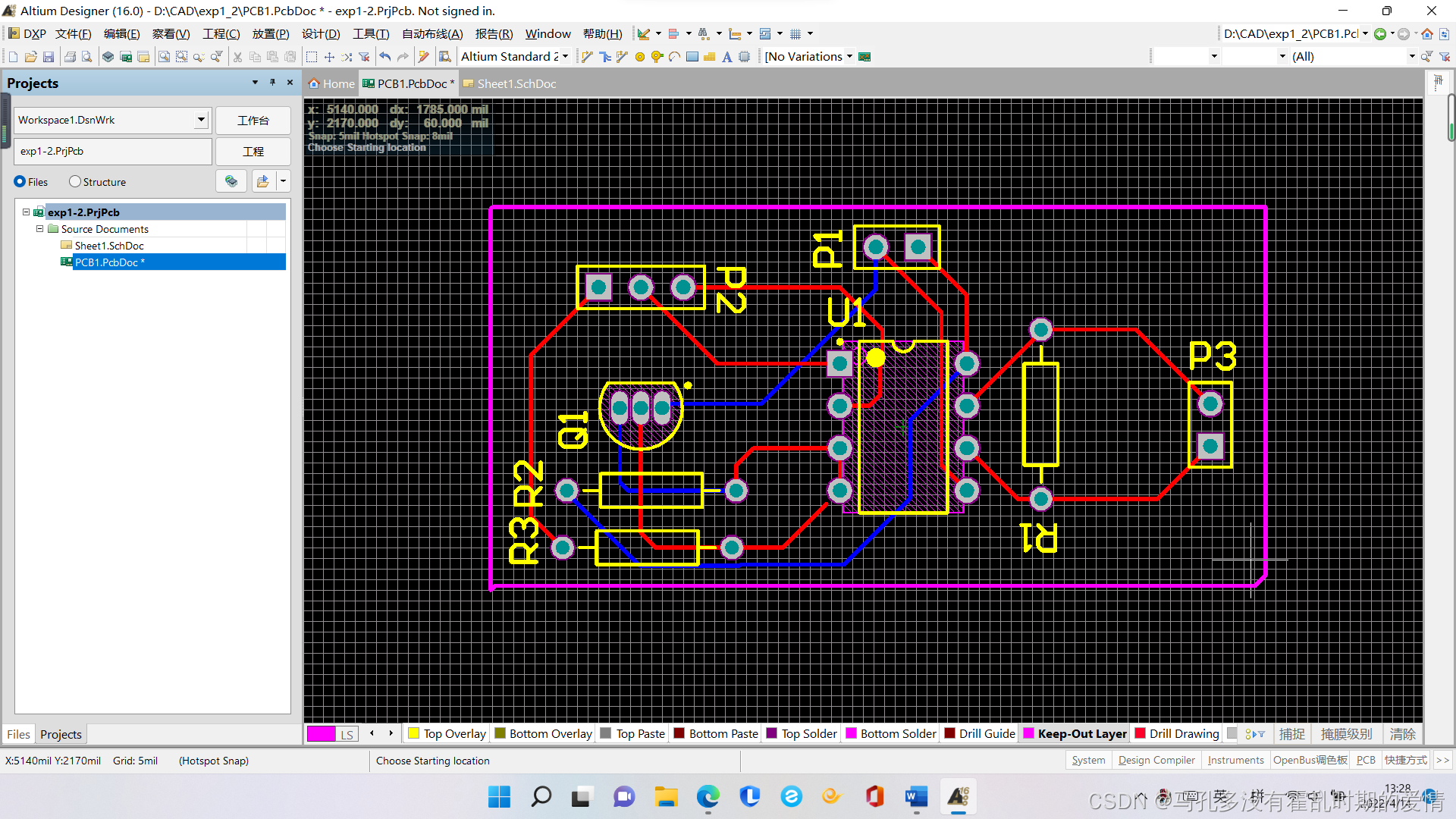Collapse the Source Documents folder

coord(39,229)
